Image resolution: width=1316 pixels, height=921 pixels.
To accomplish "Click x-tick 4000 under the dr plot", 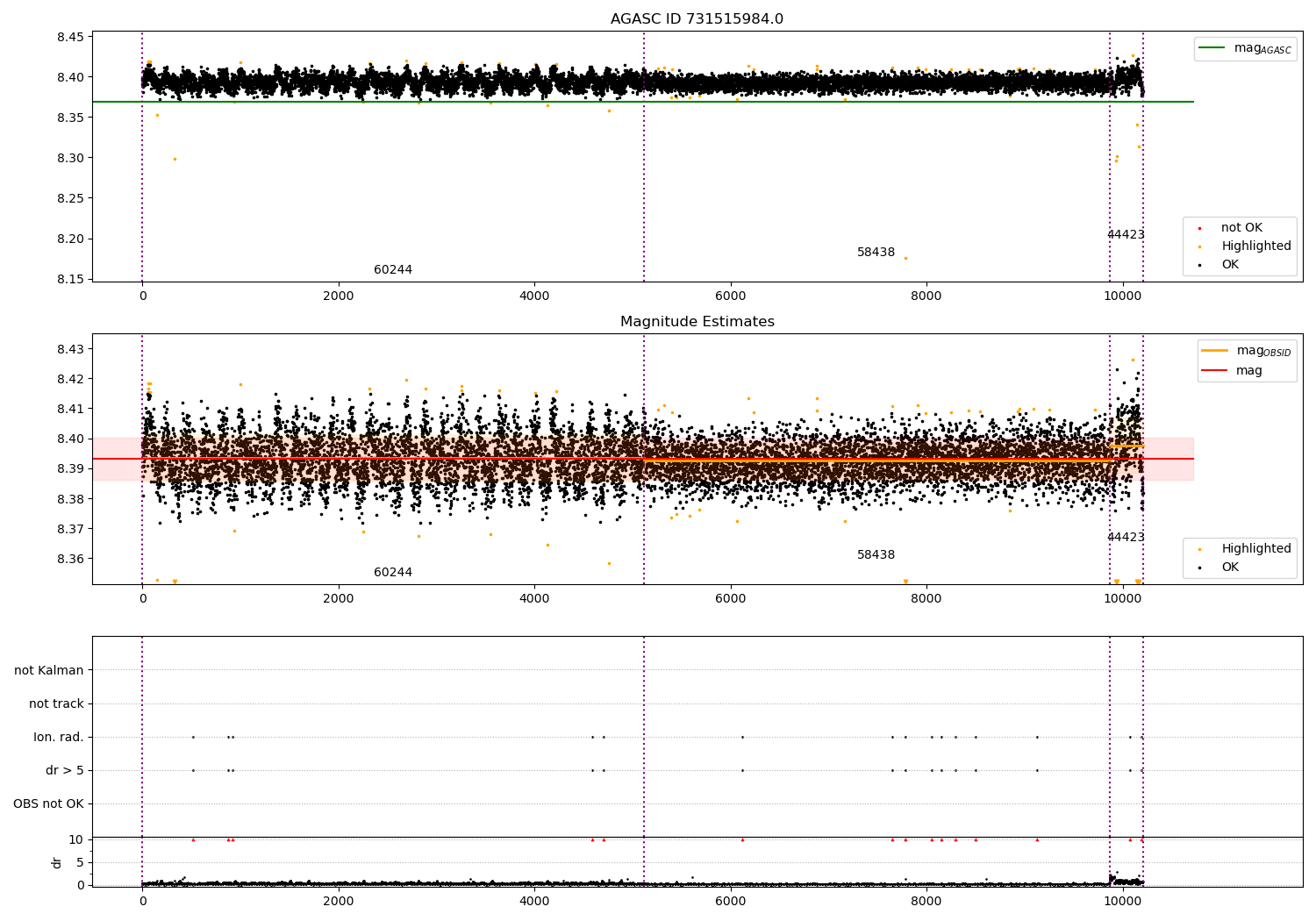I will pos(534,901).
